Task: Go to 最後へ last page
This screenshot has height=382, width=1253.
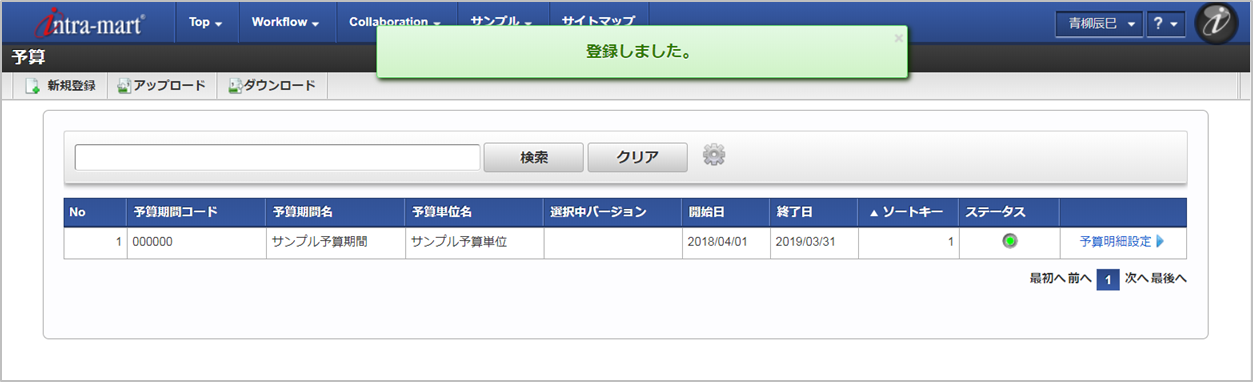Action: coord(1169,279)
